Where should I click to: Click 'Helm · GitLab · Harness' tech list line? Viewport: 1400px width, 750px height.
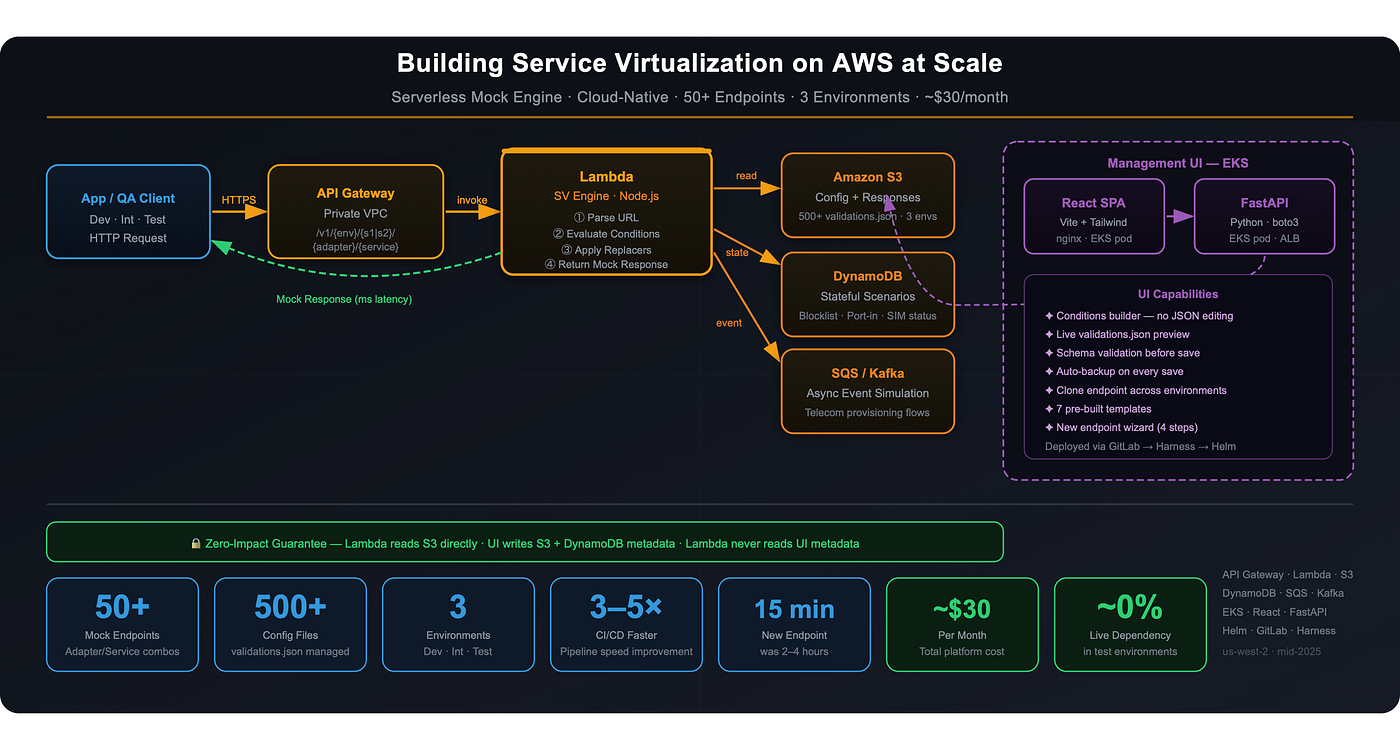1279,631
